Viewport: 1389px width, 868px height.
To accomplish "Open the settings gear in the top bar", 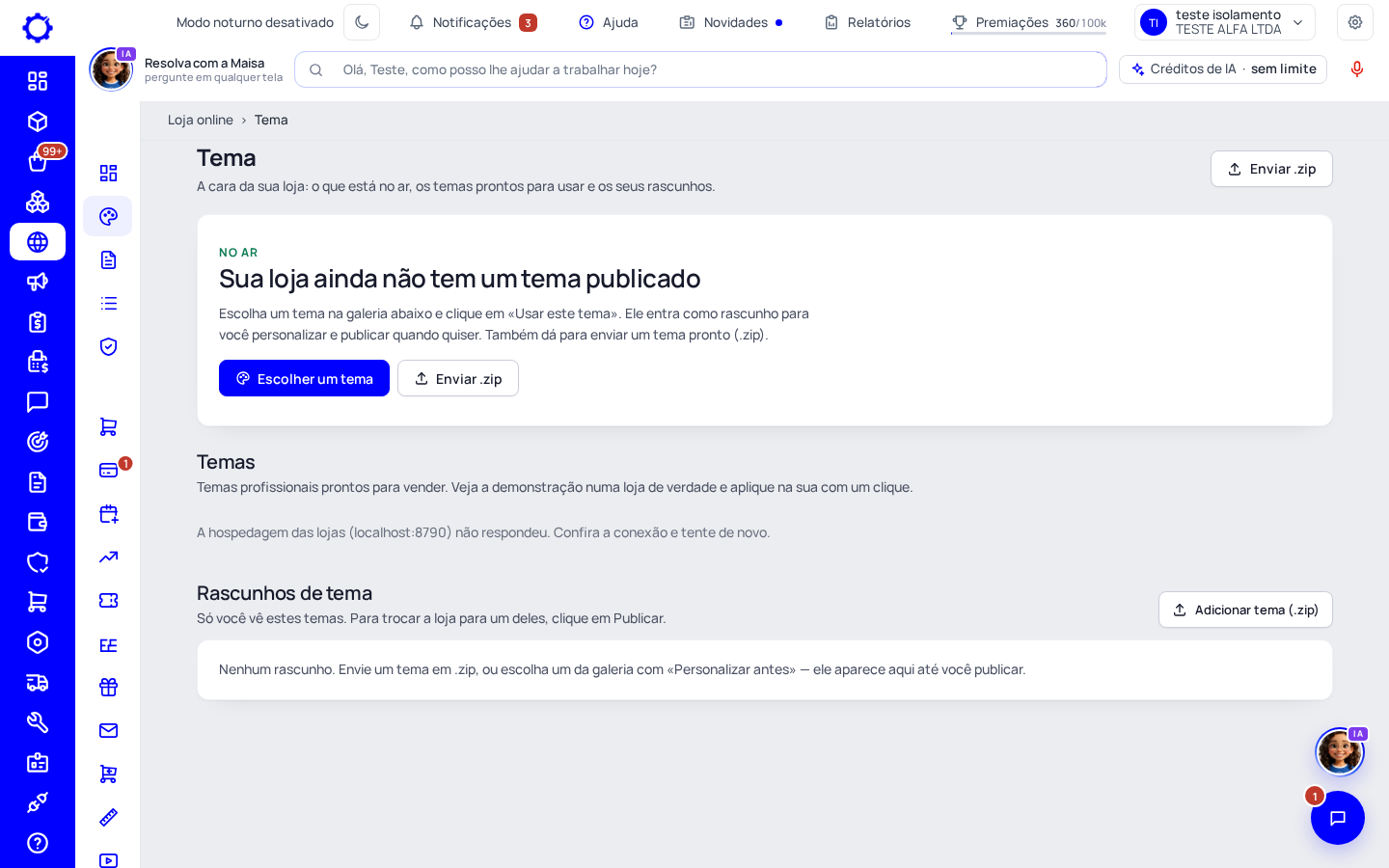I will point(1355,22).
